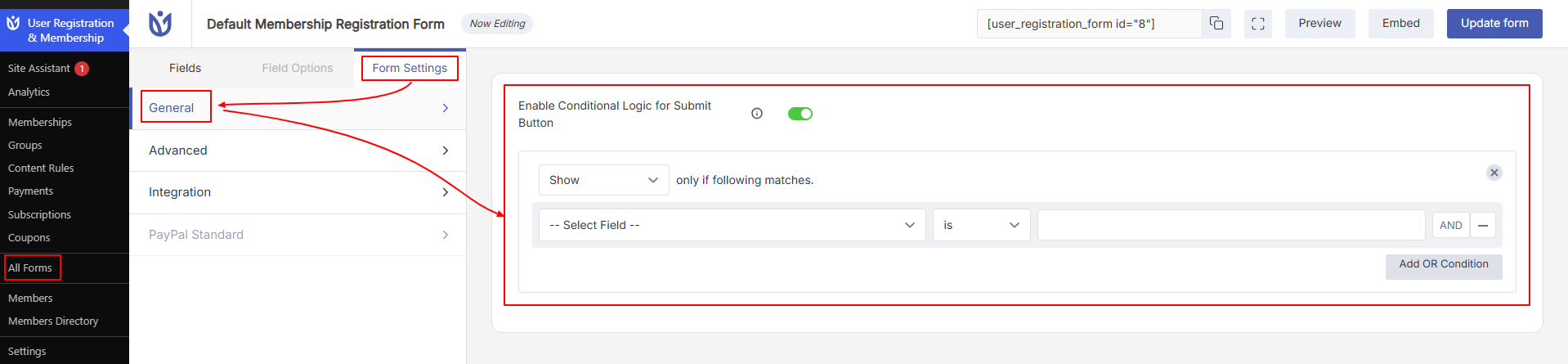Screen dimensions: 1568x364
Task: Switch to the Fields tab
Action: (x=185, y=68)
